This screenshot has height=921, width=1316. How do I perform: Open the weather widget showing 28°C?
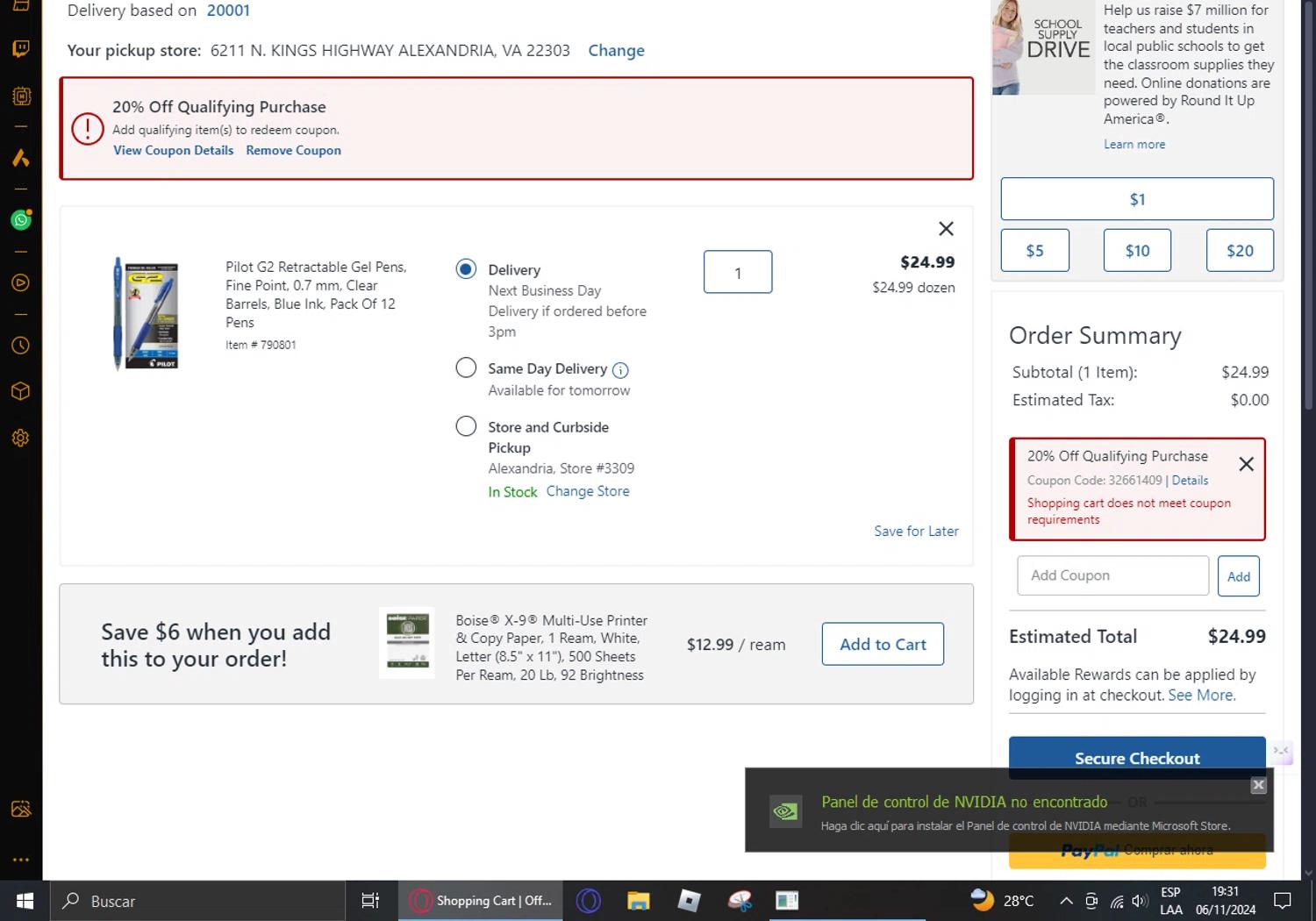[x=1002, y=901]
